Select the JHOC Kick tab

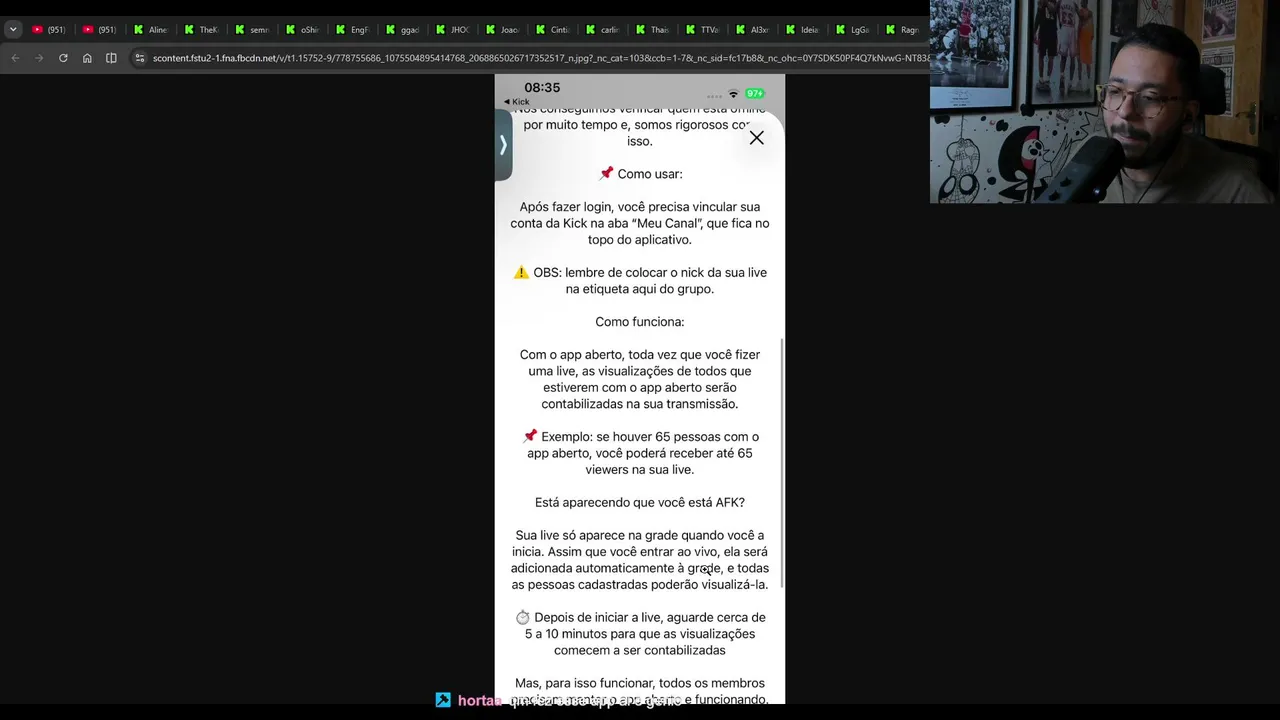pyautogui.click(x=452, y=30)
